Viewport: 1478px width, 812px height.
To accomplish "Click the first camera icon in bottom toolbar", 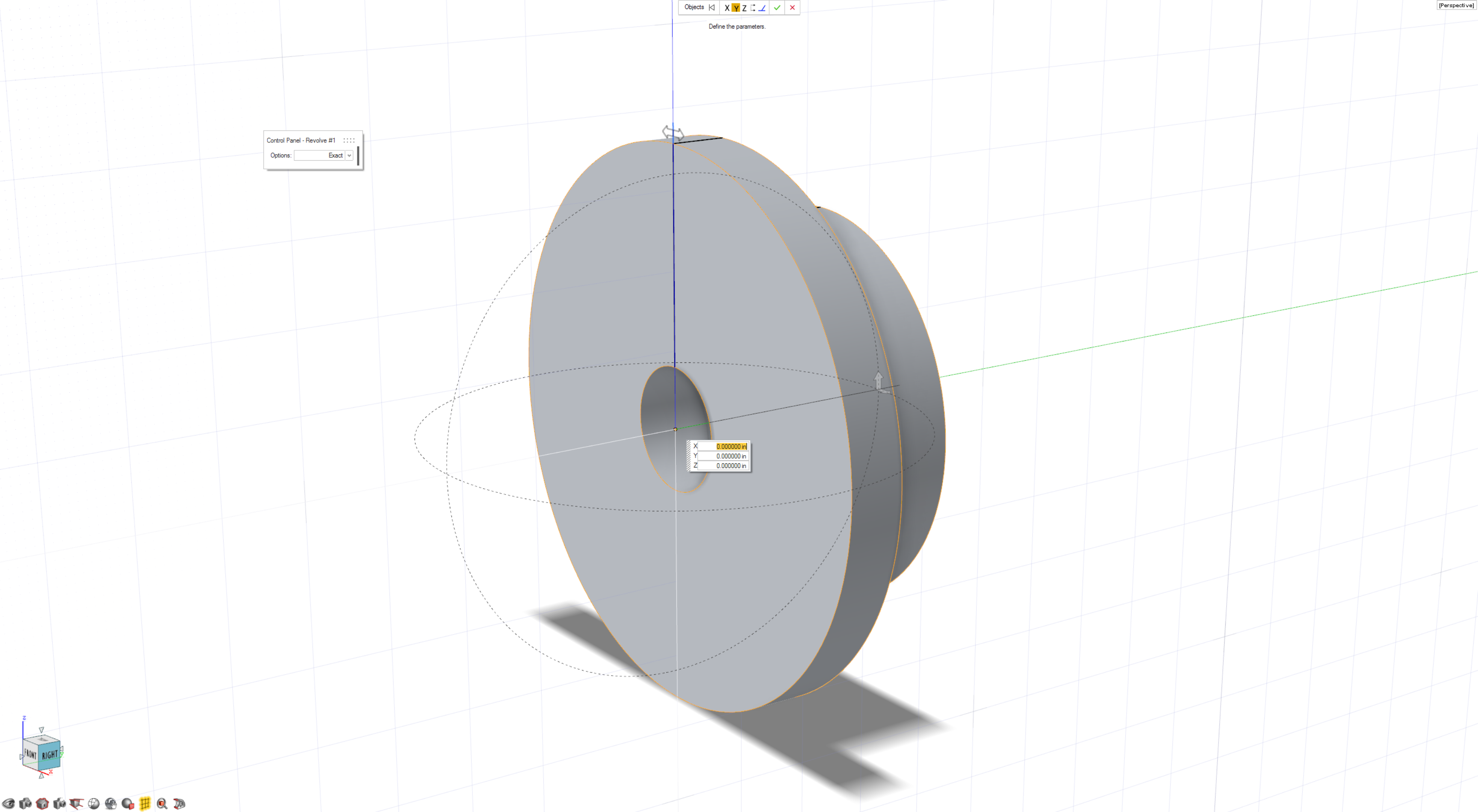I will tap(25, 803).
